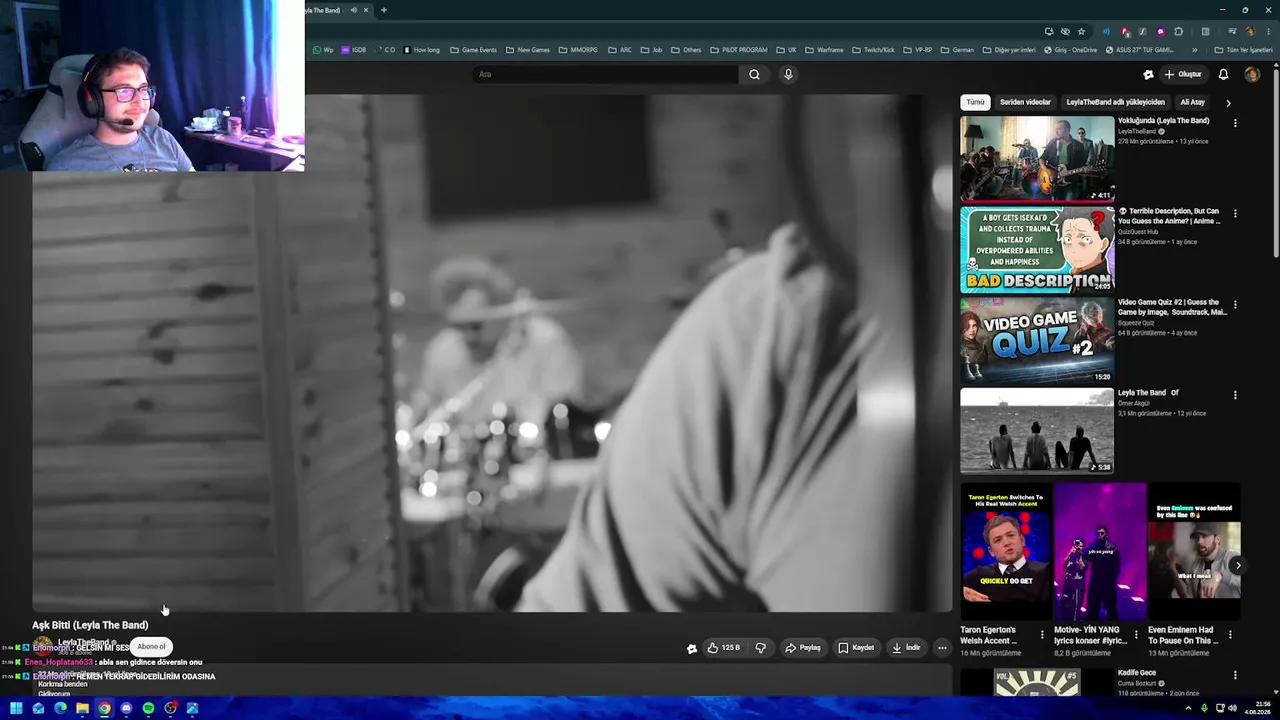The height and width of the screenshot is (720, 1280).
Task: Open more options for Yokluğunda video
Action: 1235,123
